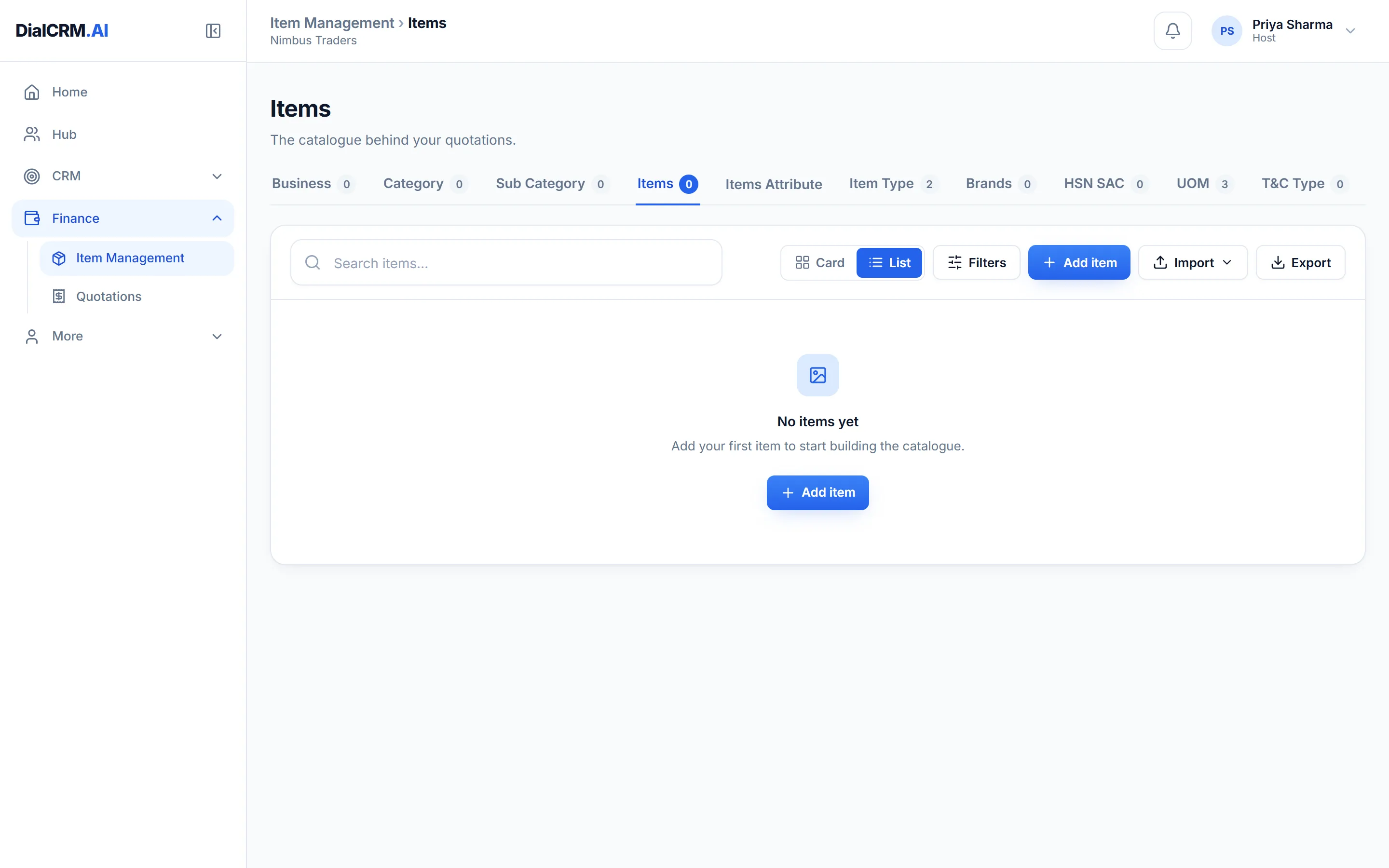Click the Export button
The height and width of the screenshot is (868, 1389).
tap(1300, 262)
